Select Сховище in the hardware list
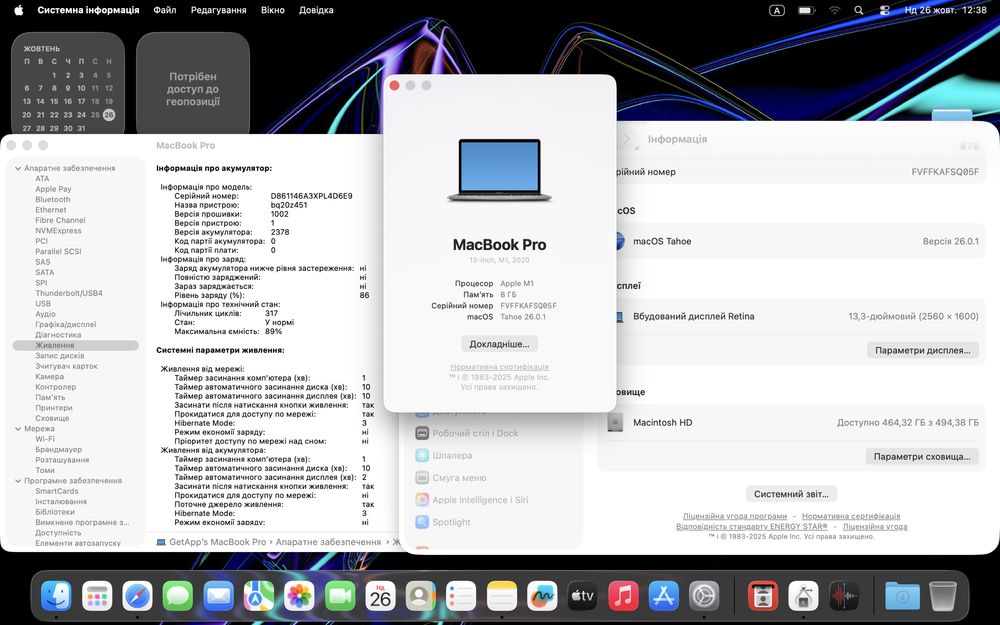 (52, 418)
